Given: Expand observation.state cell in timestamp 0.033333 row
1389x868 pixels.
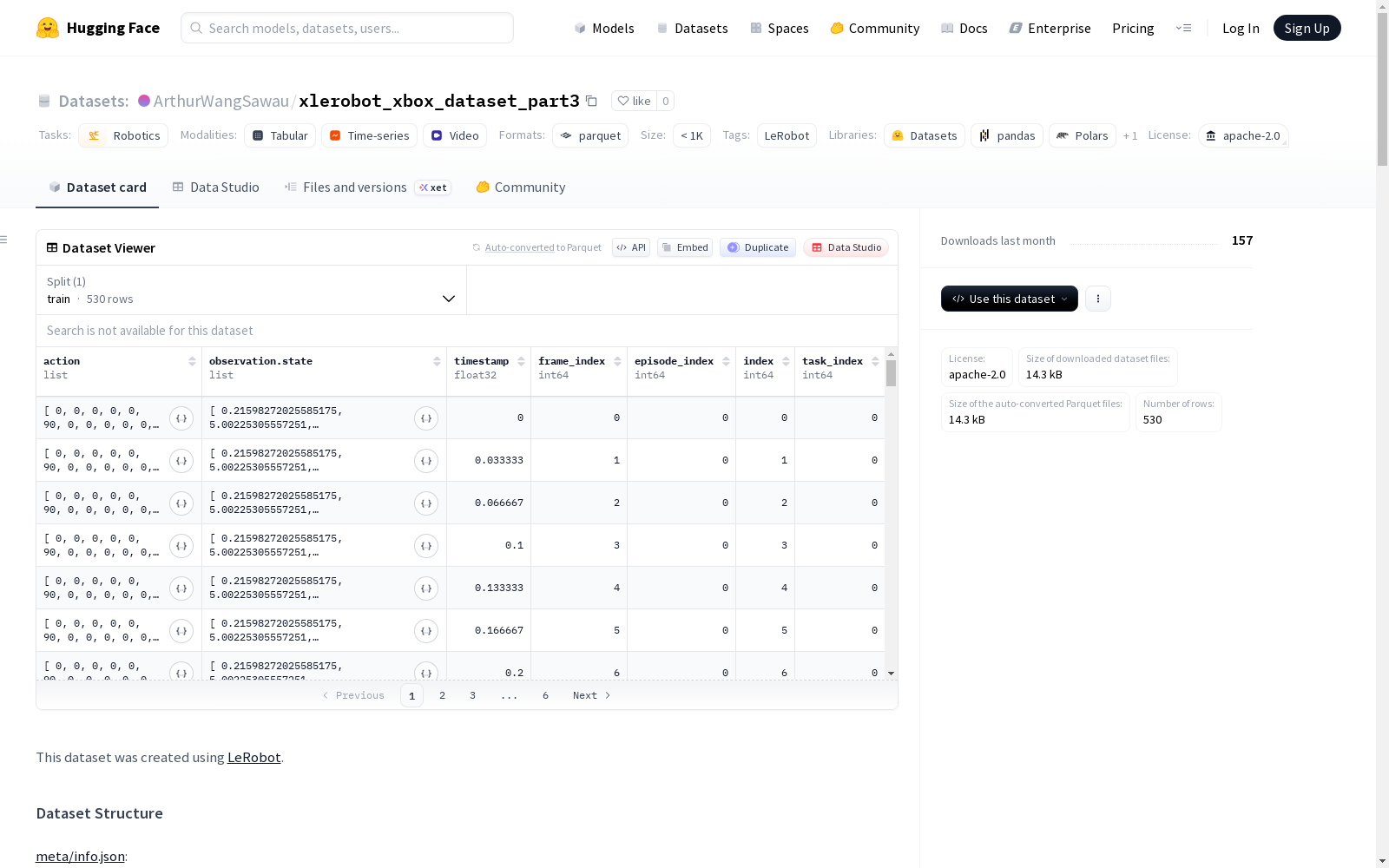Looking at the screenshot, I should 426,461.
